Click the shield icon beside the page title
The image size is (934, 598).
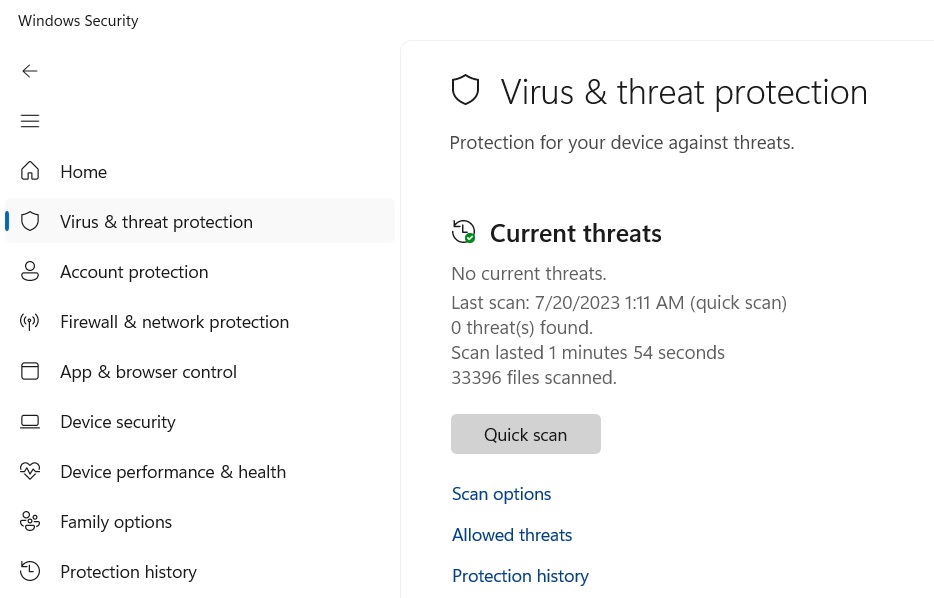point(466,90)
